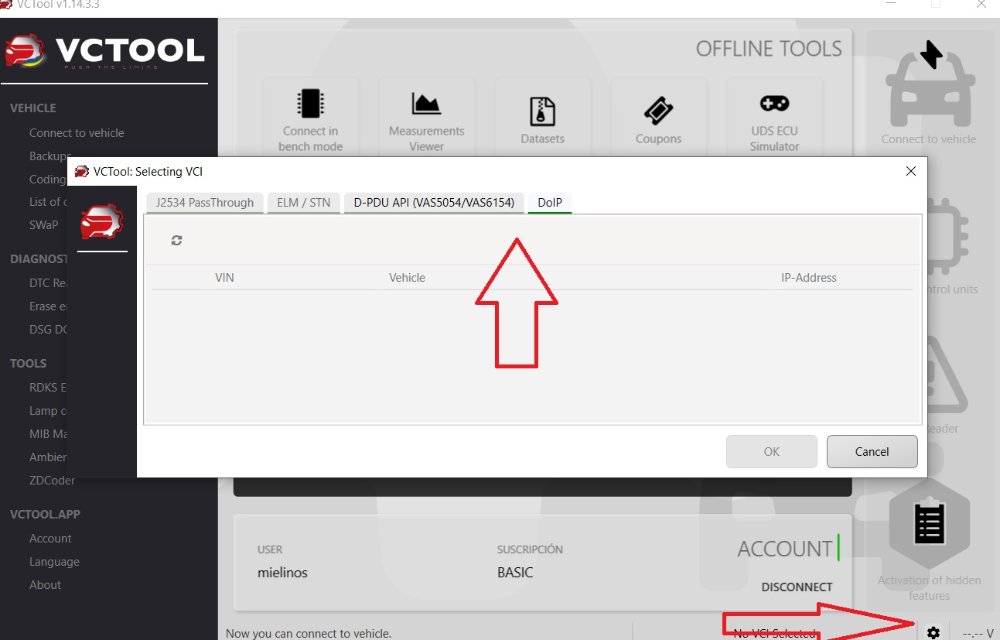Click the IP-Address column header
The height and width of the screenshot is (640, 1000).
pos(809,278)
